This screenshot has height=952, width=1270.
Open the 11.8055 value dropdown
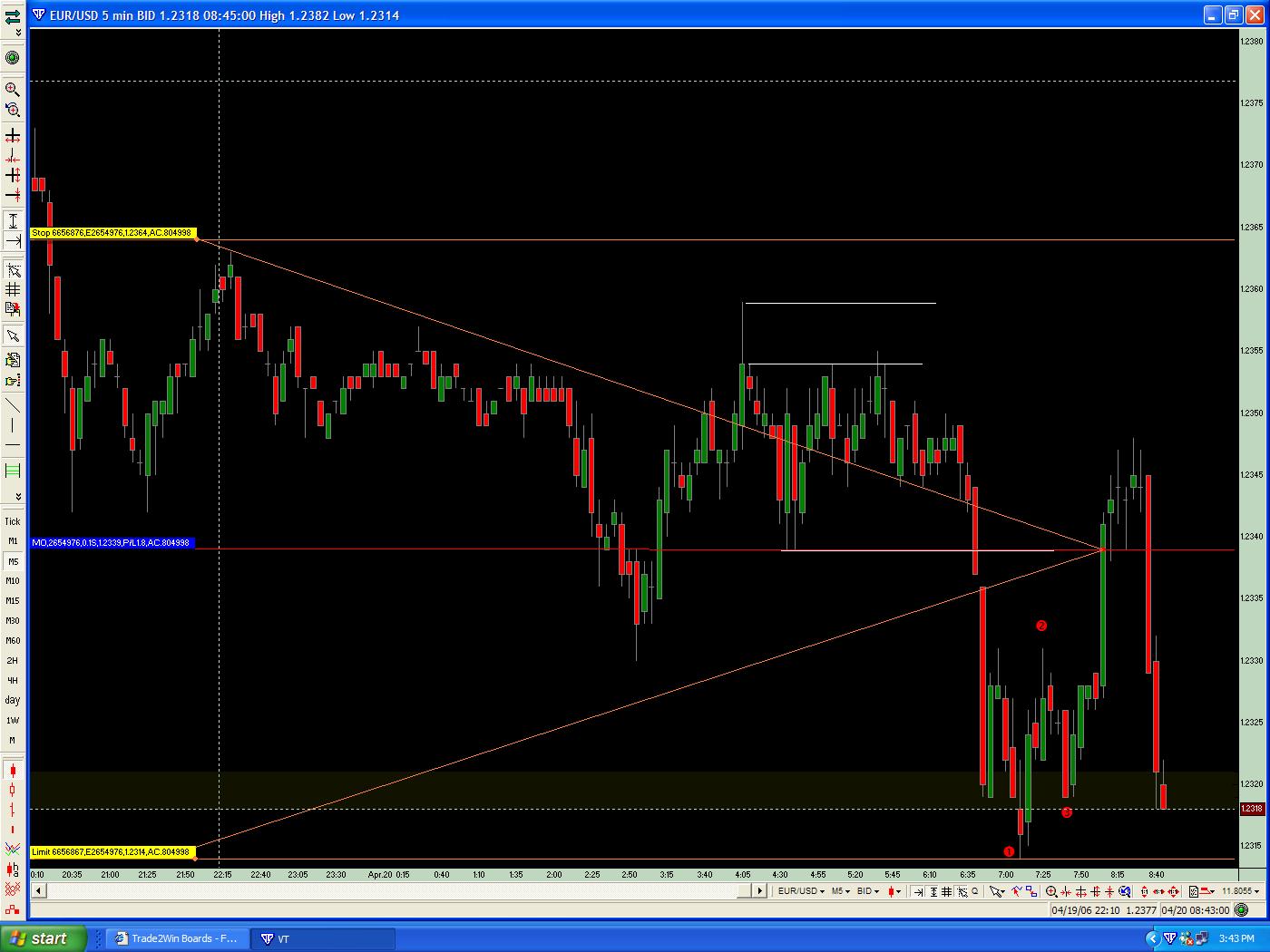point(1240,891)
